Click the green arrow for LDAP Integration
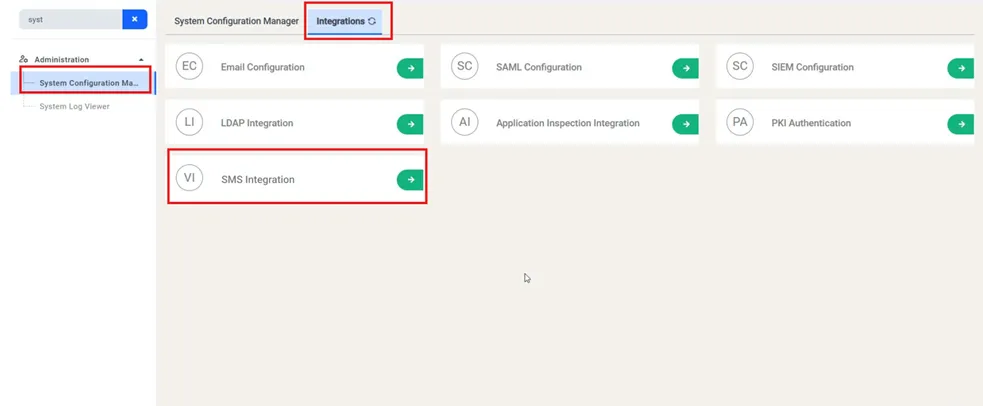 click(410, 124)
